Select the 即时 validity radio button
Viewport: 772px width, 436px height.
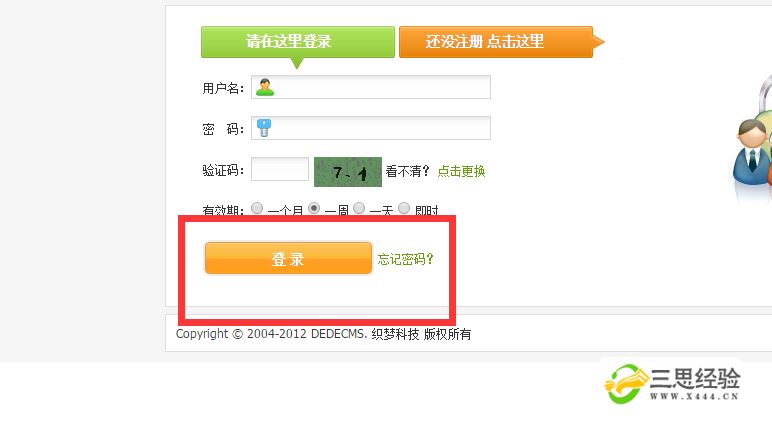tap(404, 208)
